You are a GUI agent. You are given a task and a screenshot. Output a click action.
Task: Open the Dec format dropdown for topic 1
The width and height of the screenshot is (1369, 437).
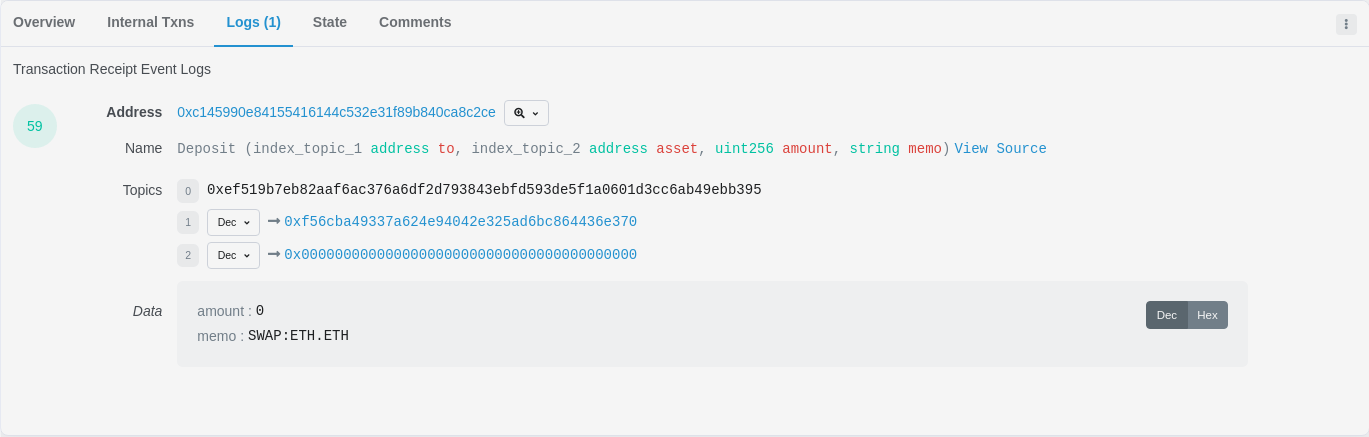[x=233, y=223]
